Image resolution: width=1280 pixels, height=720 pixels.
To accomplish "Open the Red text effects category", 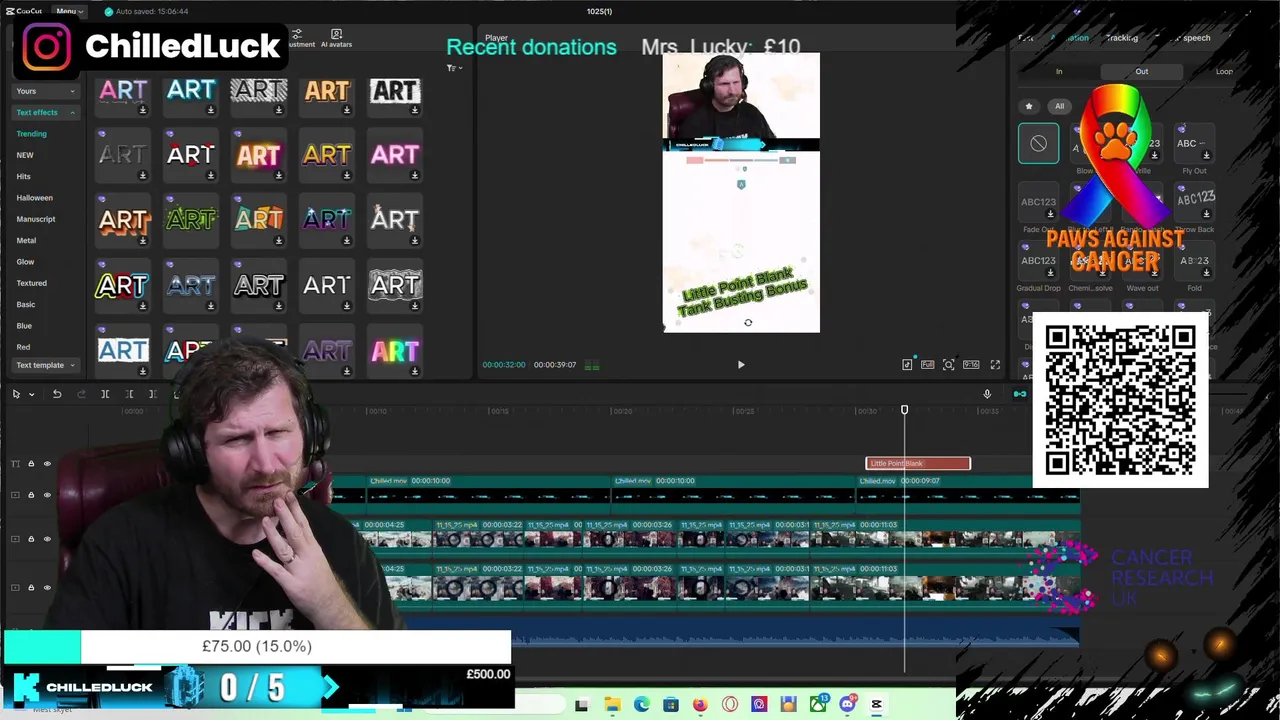I will click(23, 347).
